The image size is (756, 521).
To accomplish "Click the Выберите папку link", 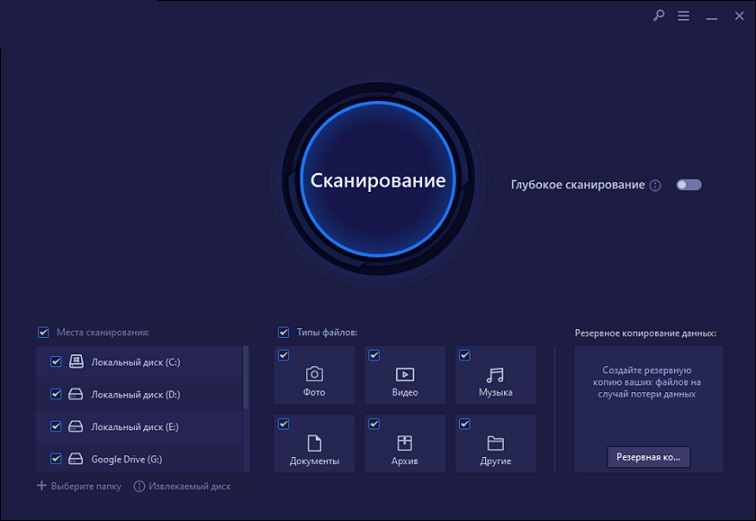I will click(86, 486).
